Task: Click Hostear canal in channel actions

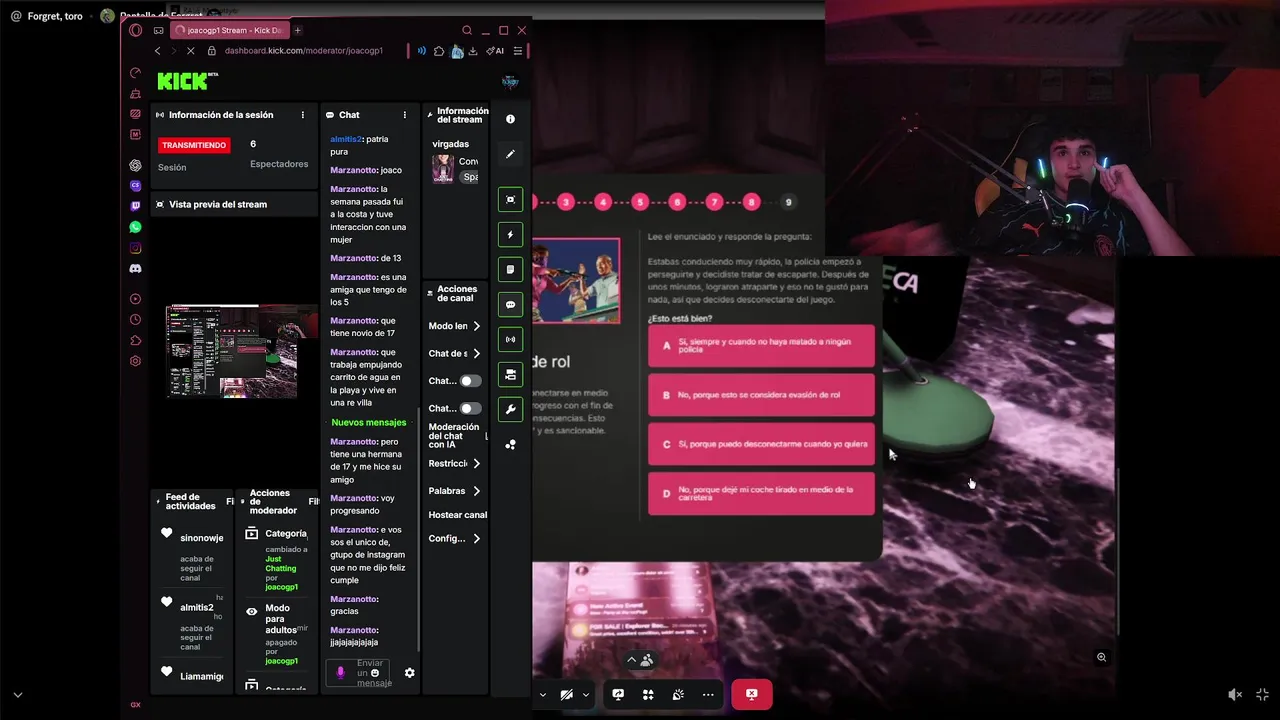Action: 458,515
